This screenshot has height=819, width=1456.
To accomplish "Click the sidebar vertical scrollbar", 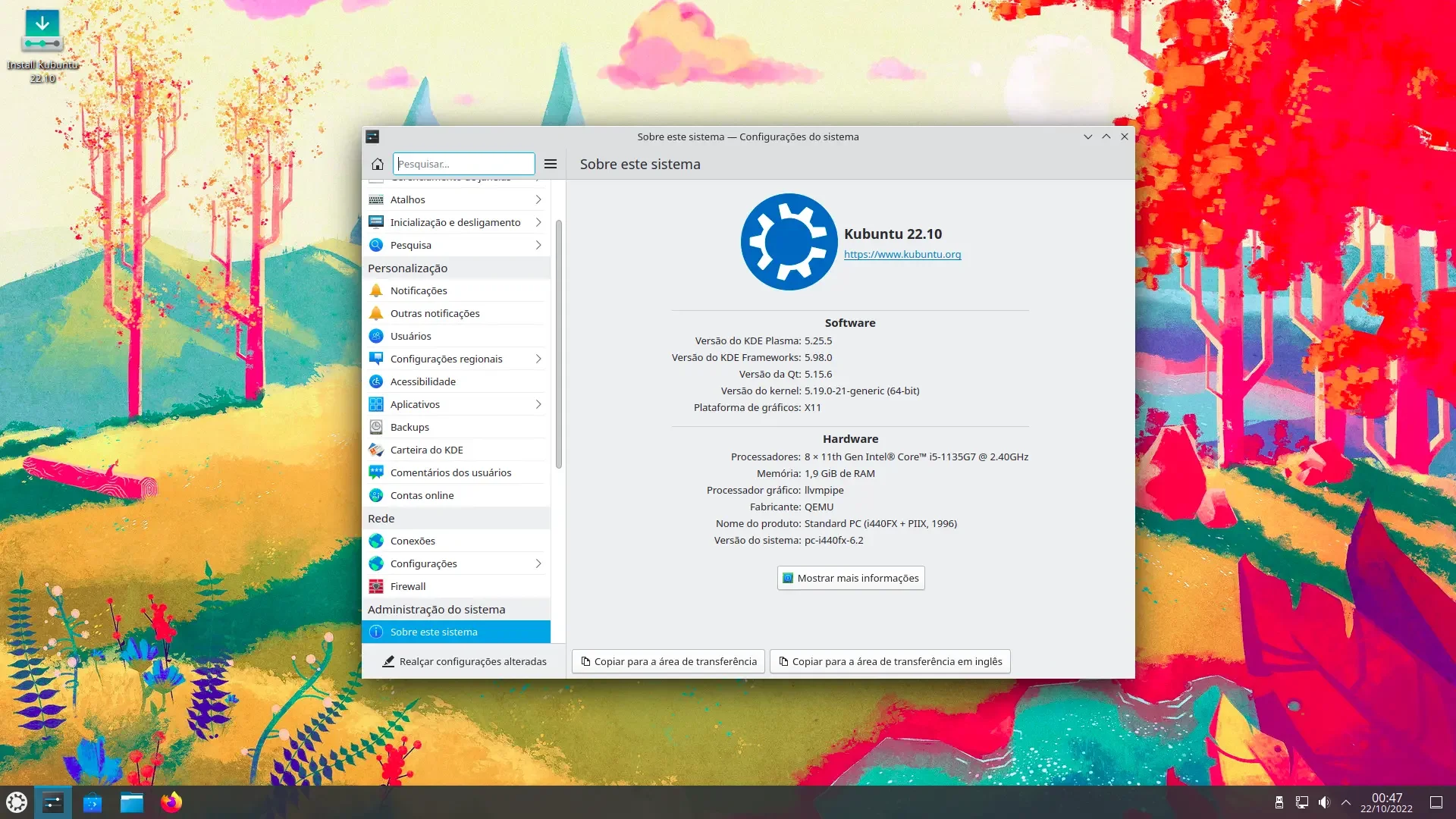I will [559, 344].
